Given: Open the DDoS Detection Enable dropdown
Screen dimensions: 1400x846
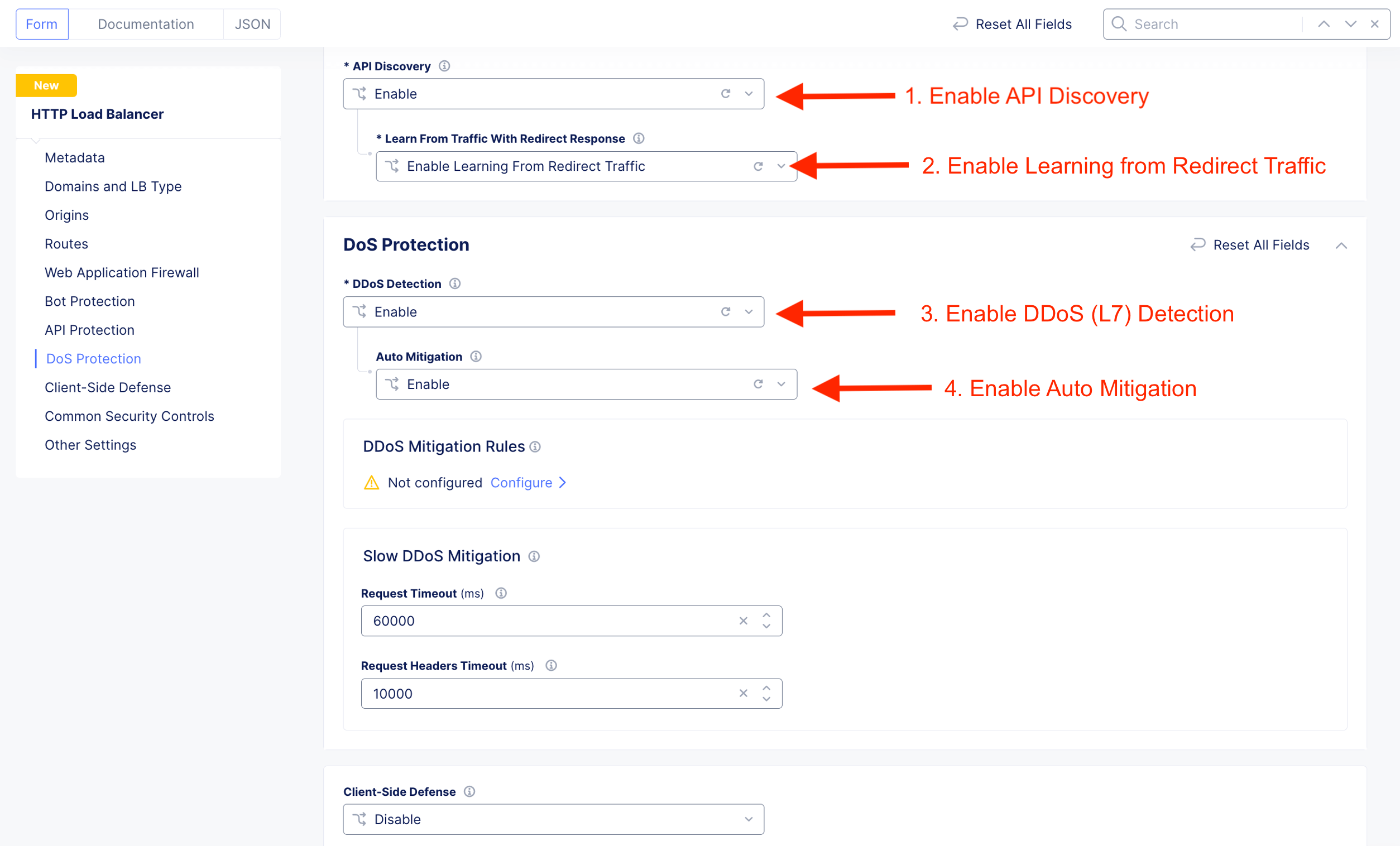Looking at the screenshot, I should pos(749,312).
